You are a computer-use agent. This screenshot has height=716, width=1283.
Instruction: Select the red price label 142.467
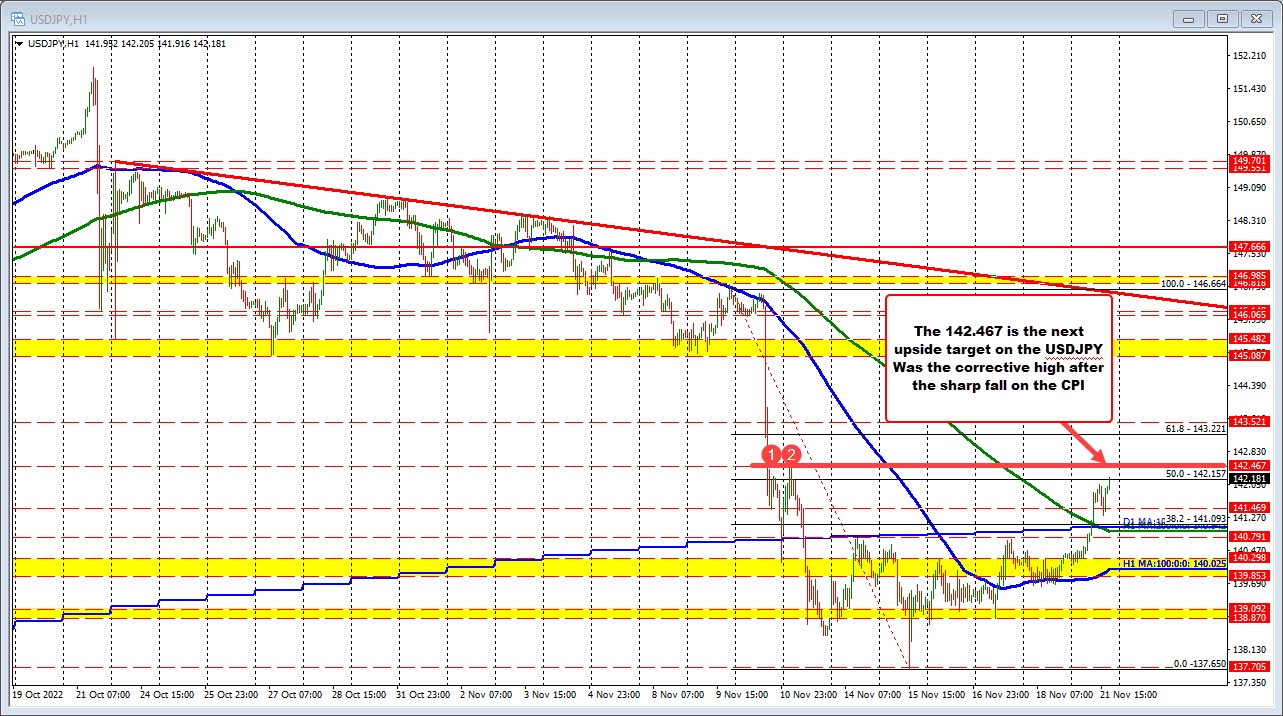coord(1252,466)
